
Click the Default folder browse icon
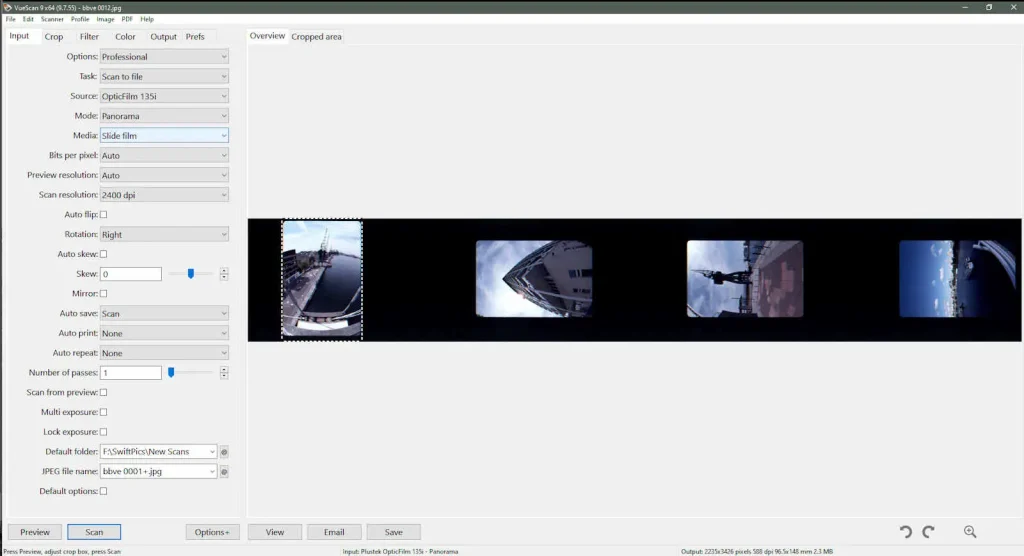224,452
